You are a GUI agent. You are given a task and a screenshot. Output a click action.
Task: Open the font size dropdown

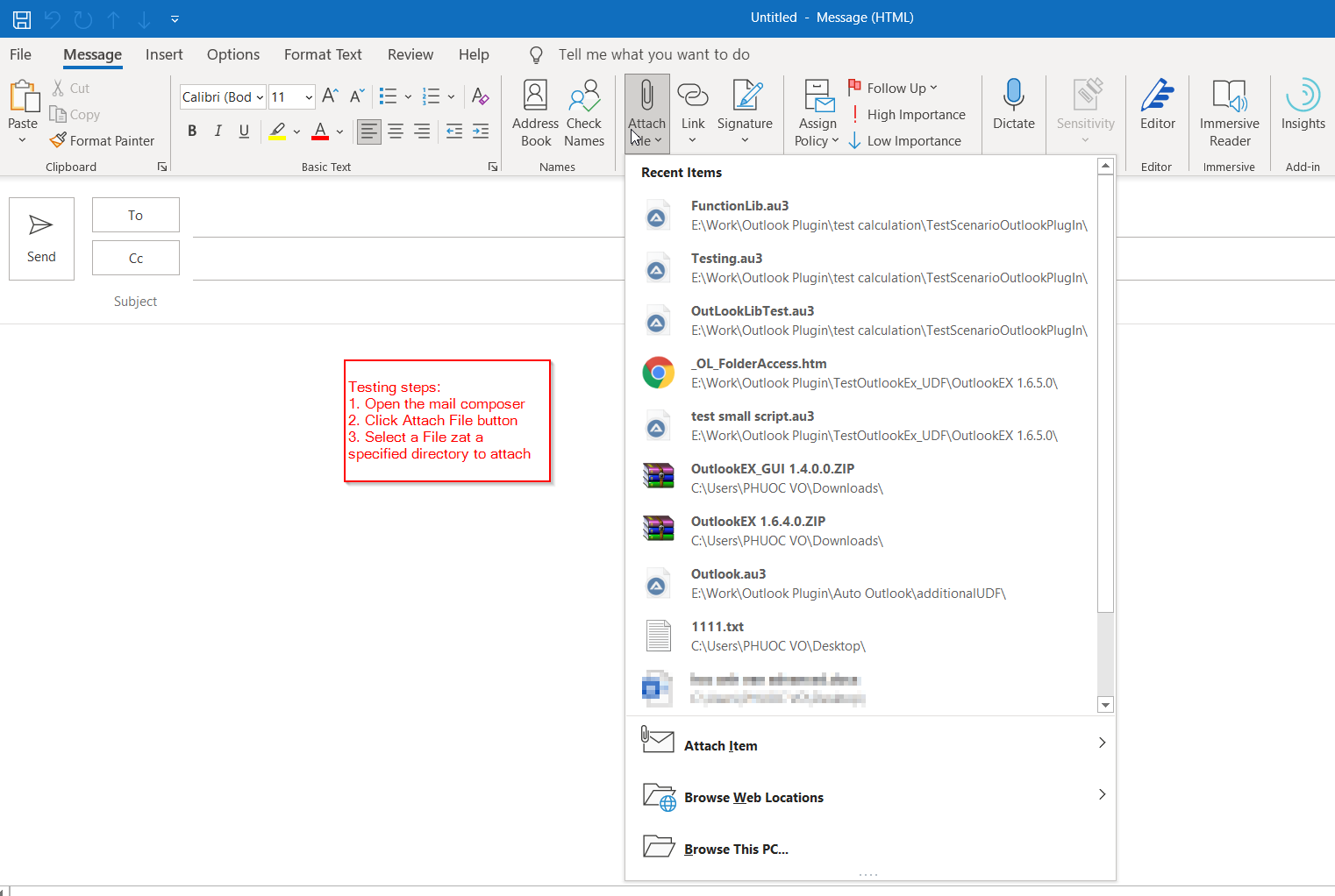(309, 96)
